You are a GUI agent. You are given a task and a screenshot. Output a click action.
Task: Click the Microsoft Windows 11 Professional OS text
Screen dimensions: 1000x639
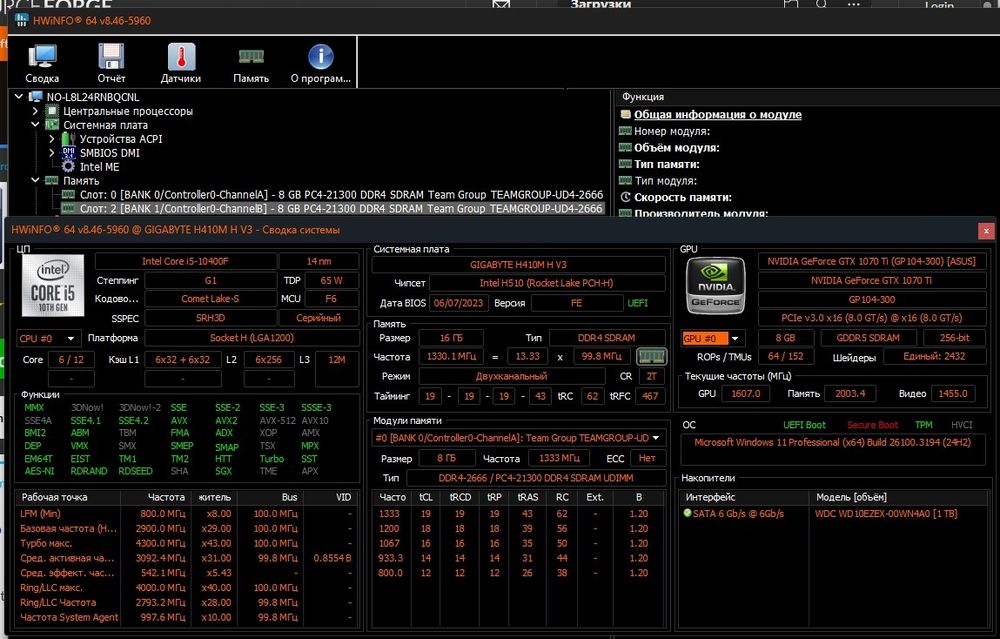pos(832,442)
